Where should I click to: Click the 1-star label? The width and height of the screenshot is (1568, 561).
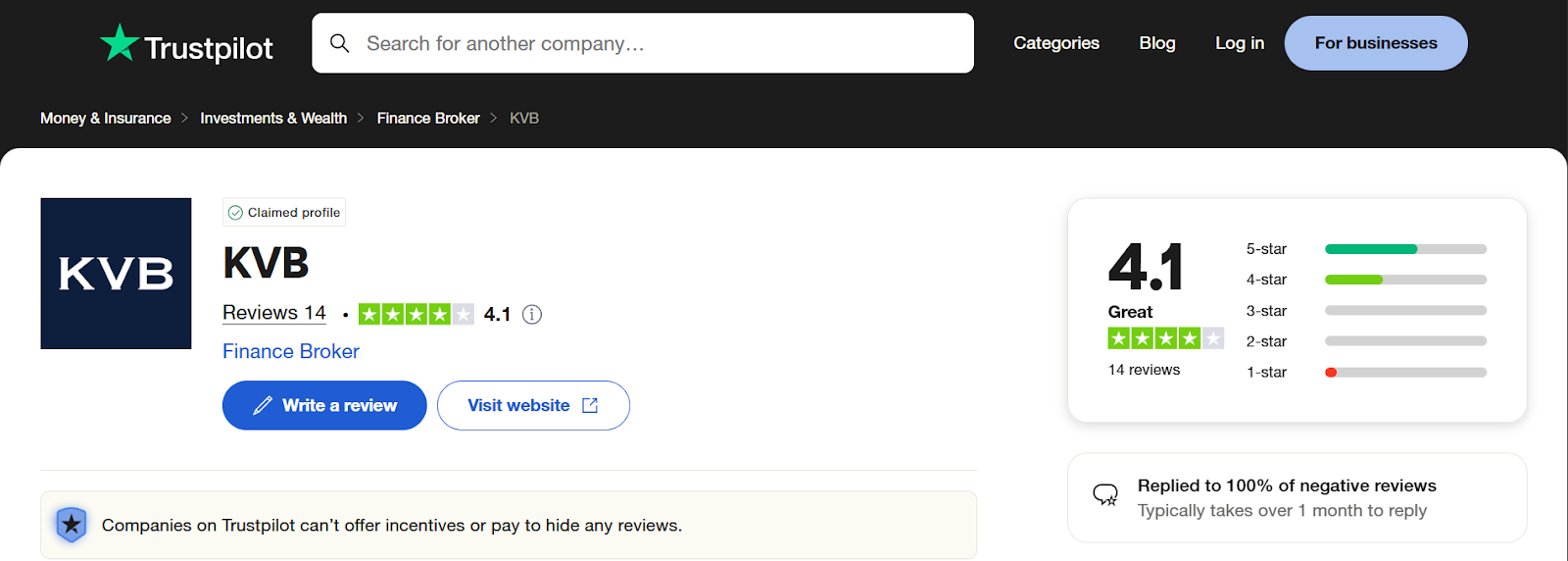pos(1266,373)
